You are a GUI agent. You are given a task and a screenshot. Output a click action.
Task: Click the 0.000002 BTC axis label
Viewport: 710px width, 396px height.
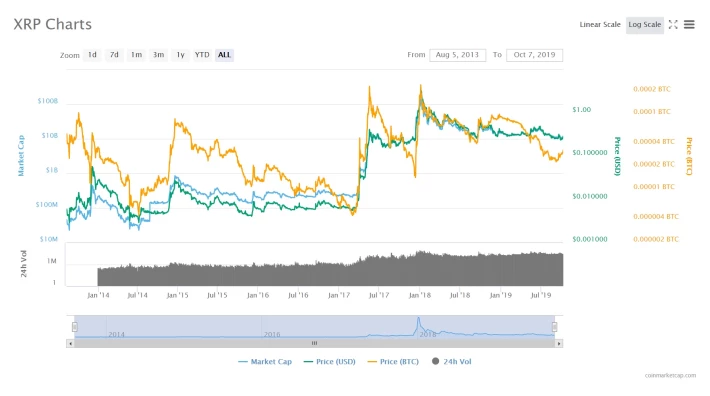point(656,239)
